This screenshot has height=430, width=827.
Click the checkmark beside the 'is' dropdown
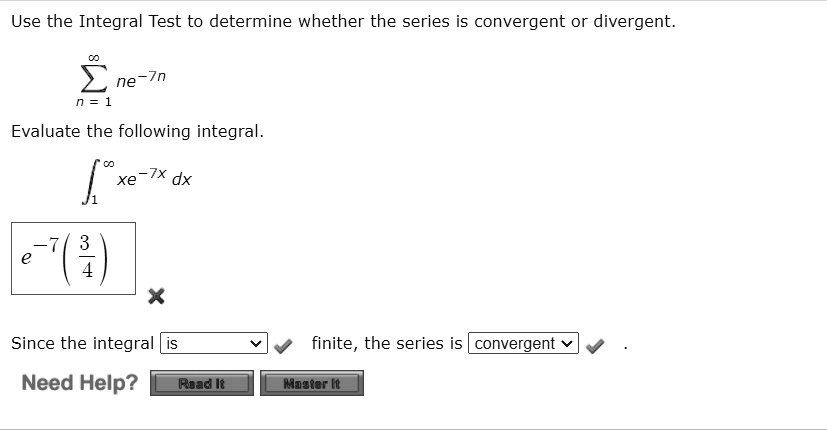(283, 346)
